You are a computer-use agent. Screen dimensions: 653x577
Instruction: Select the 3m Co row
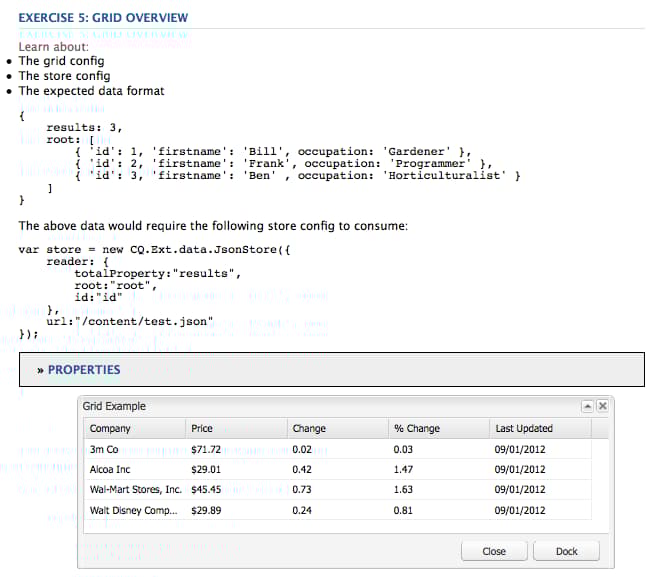(104, 450)
